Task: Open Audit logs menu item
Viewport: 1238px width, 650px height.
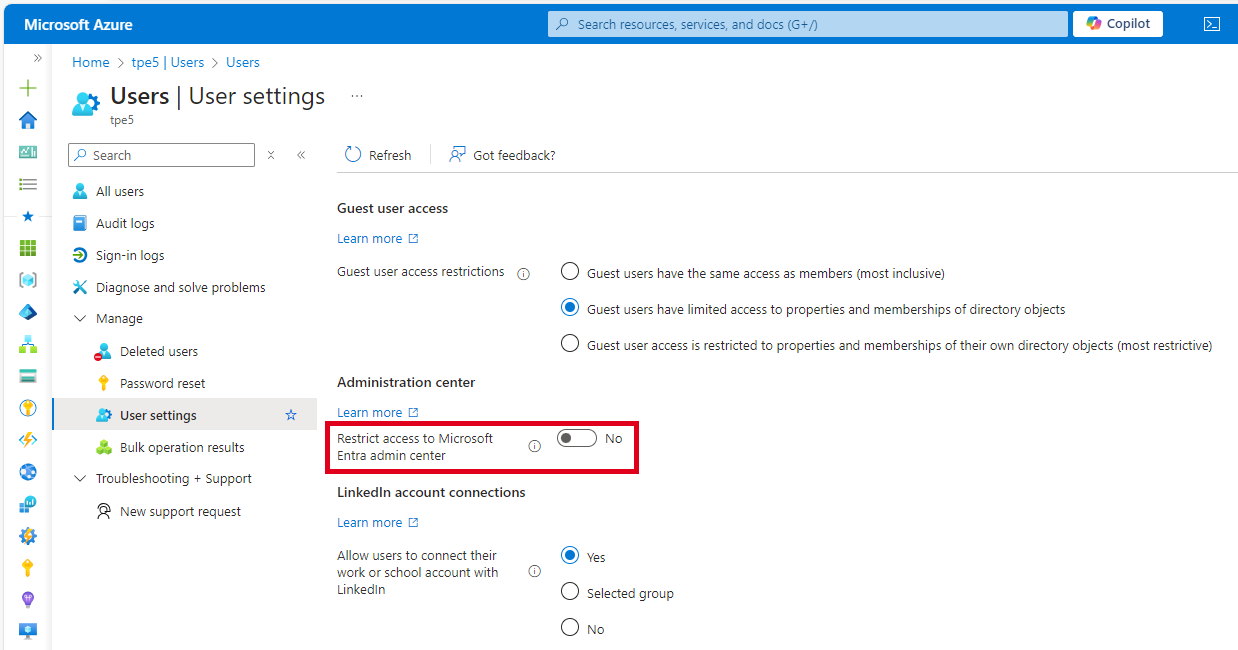Action: [125, 223]
